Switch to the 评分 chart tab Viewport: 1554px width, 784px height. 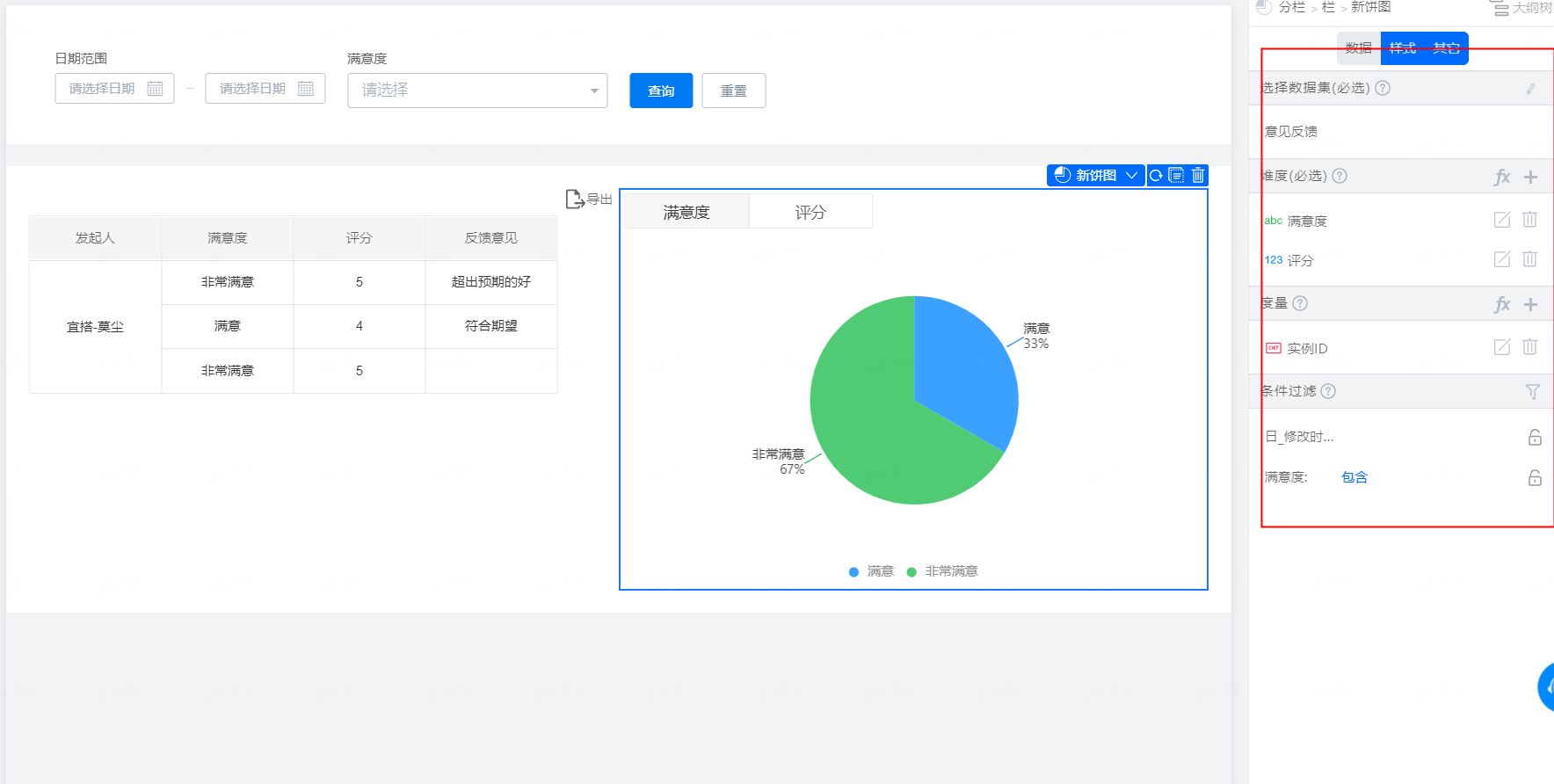click(x=810, y=212)
